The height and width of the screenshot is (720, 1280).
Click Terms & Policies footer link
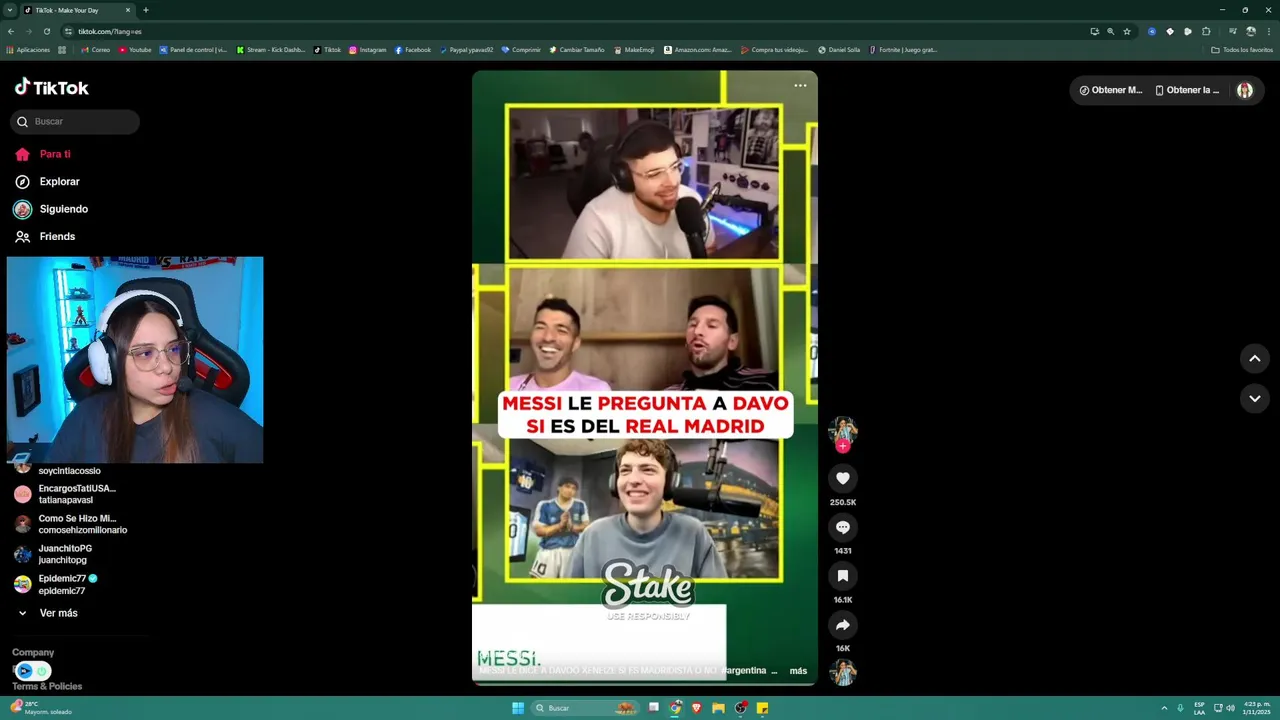coord(47,686)
